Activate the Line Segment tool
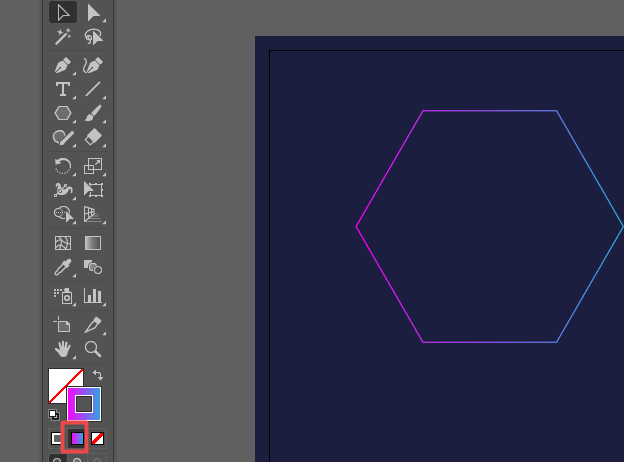This screenshot has height=462, width=624. pyautogui.click(x=93, y=89)
